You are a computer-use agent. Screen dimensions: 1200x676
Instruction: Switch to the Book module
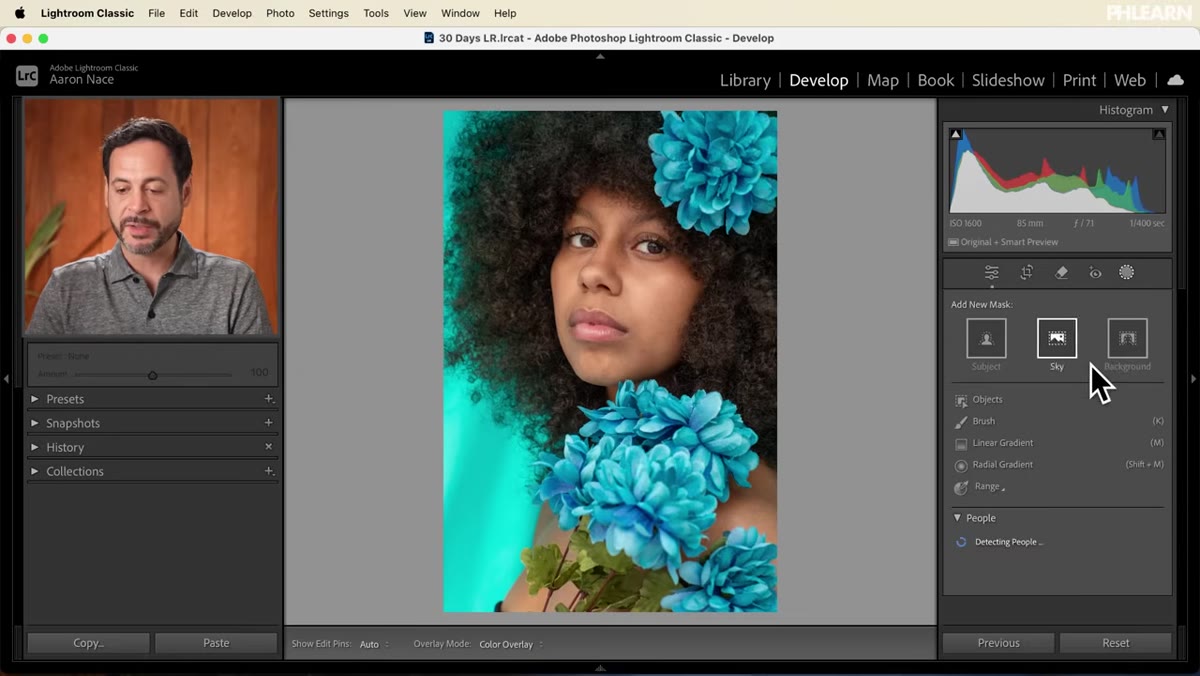(x=936, y=80)
